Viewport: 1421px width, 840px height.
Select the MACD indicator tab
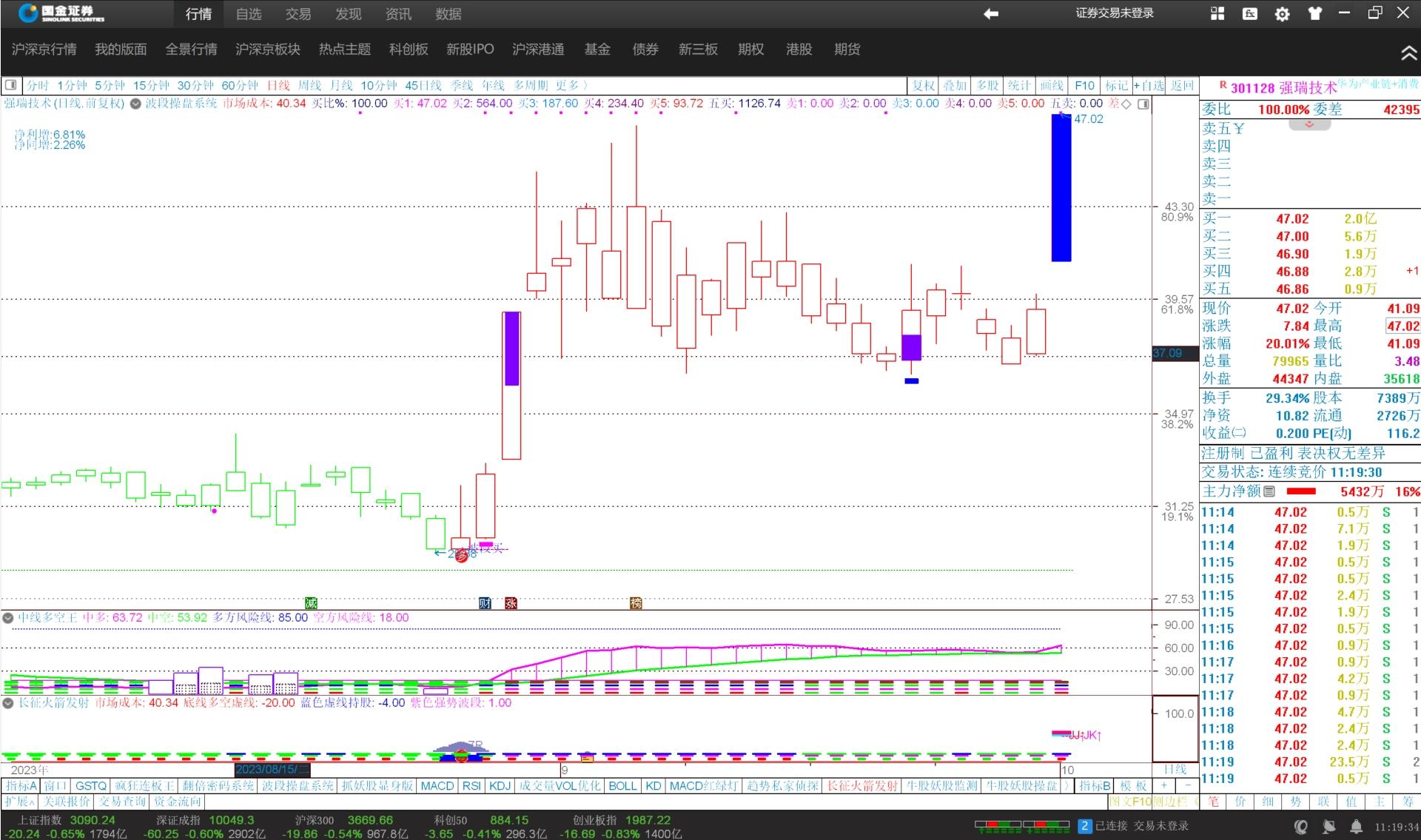click(x=437, y=786)
